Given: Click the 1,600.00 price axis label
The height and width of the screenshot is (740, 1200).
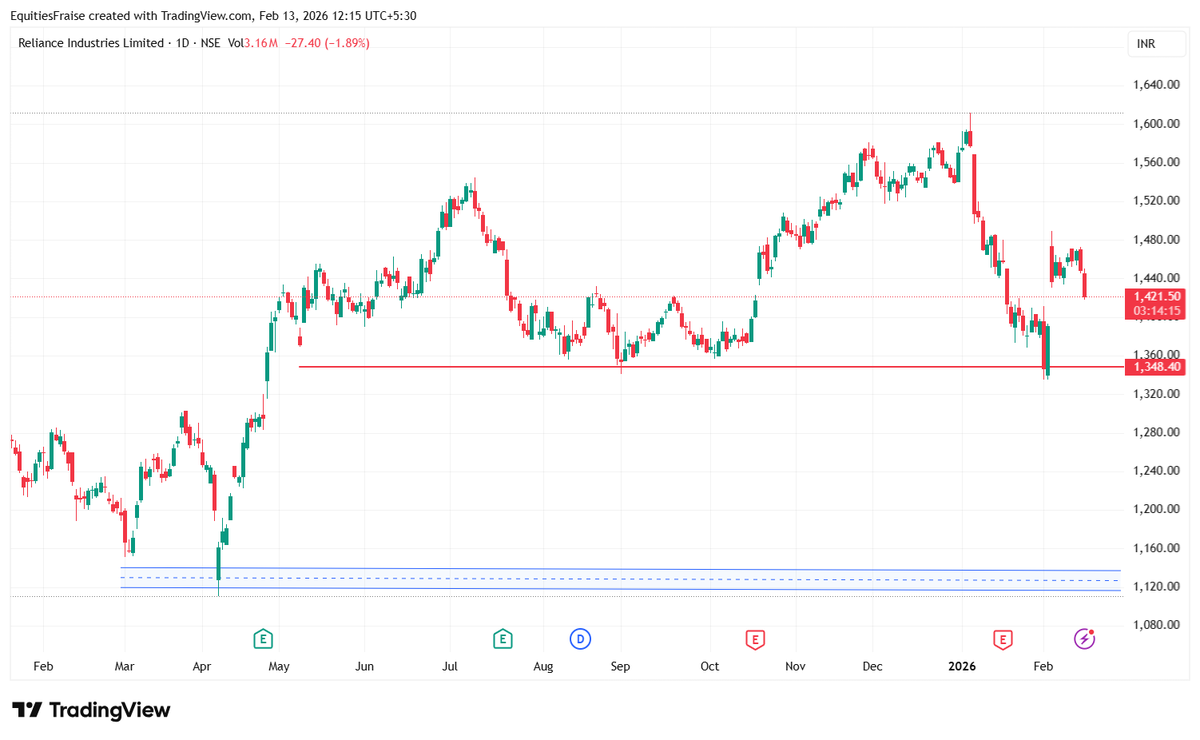Looking at the screenshot, I should point(1156,124).
